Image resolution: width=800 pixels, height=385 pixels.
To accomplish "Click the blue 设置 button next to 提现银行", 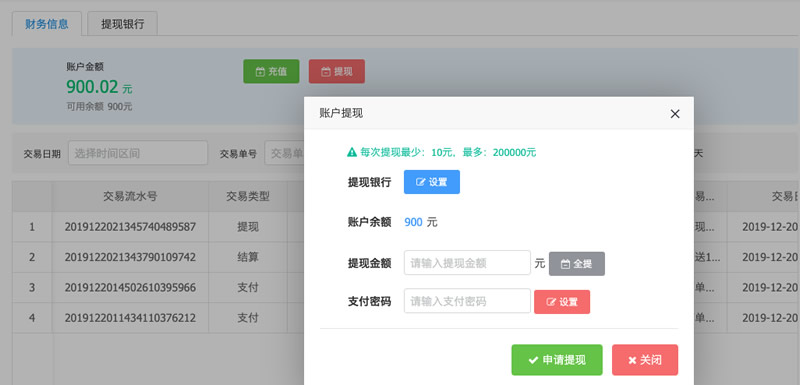I will pyautogui.click(x=432, y=182).
